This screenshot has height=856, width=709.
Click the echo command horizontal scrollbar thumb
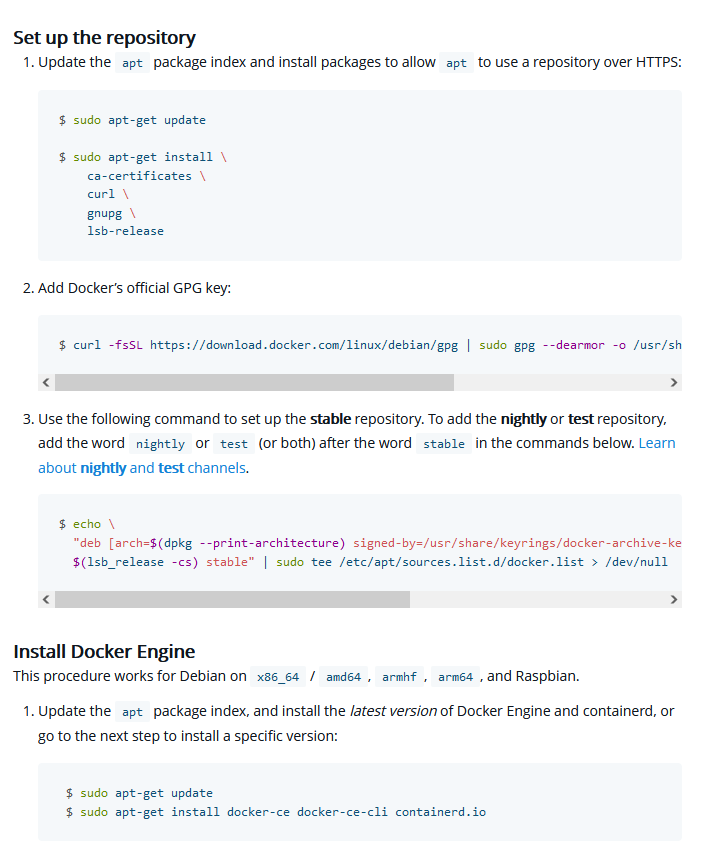pos(233,599)
